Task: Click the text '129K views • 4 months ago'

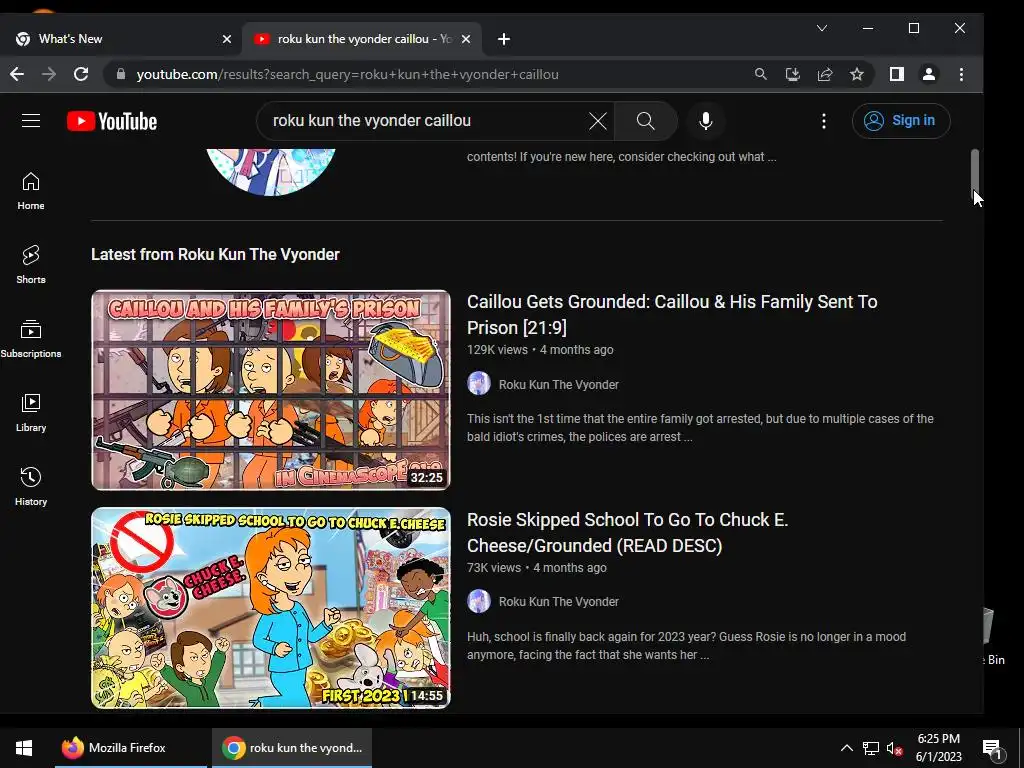Action: (x=540, y=350)
